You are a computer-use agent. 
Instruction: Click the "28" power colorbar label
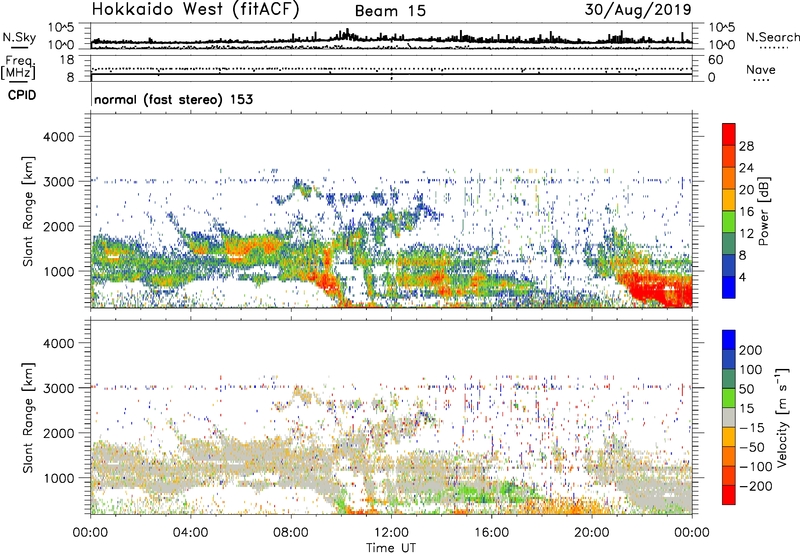click(x=746, y=146)
